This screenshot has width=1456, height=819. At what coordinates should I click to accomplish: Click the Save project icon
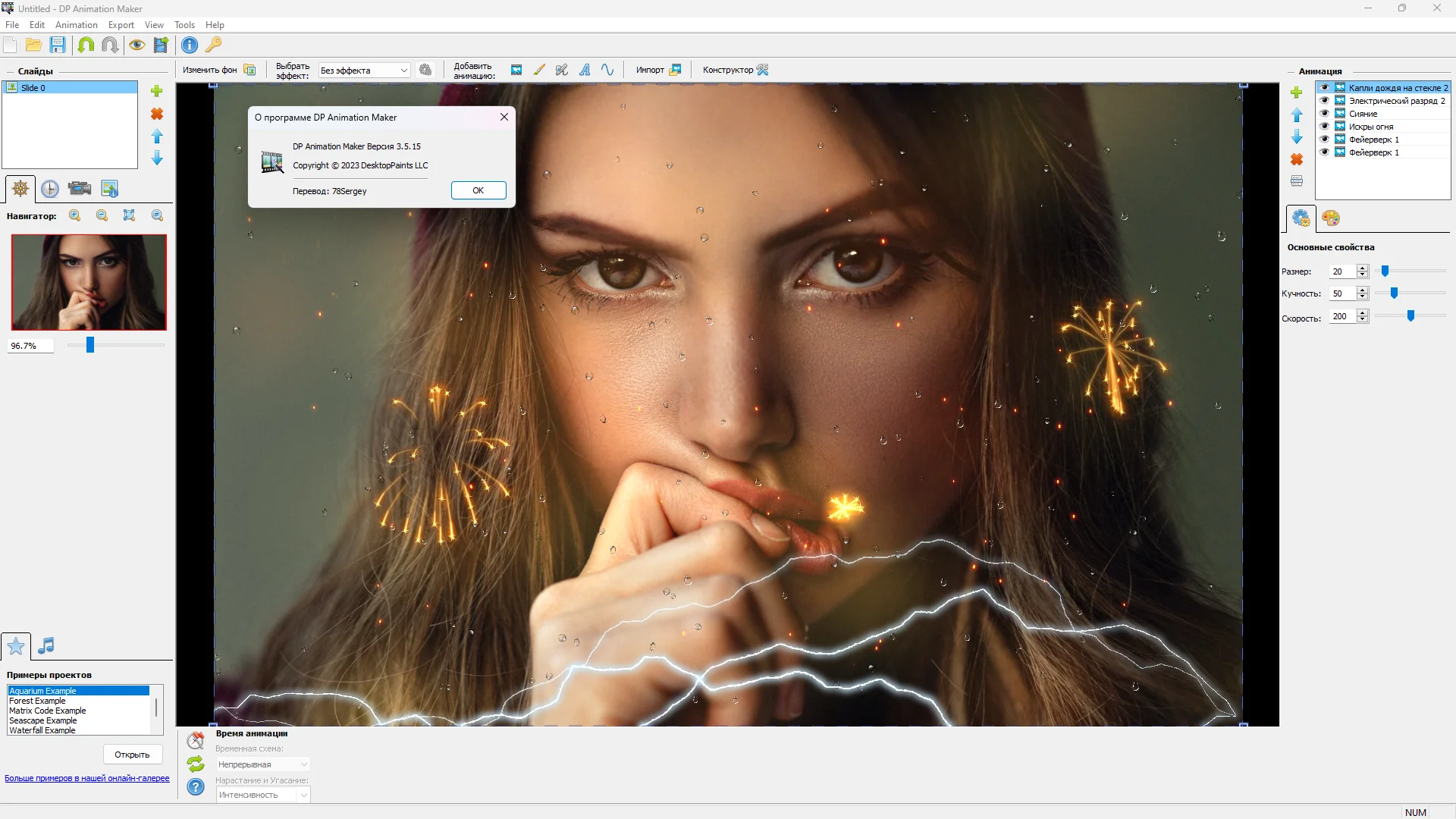tap(58, 45)
